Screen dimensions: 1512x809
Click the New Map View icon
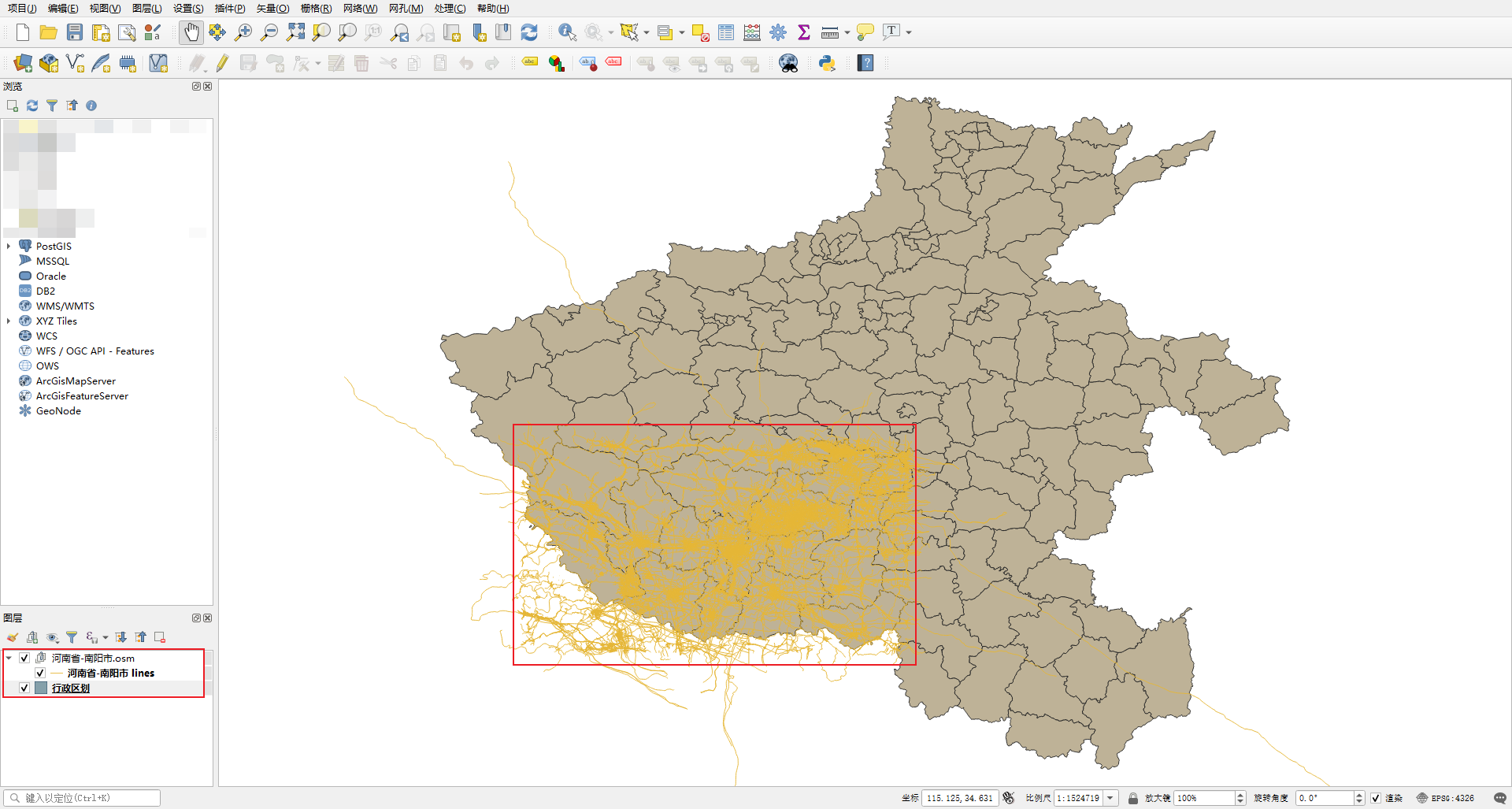(452, 32)
